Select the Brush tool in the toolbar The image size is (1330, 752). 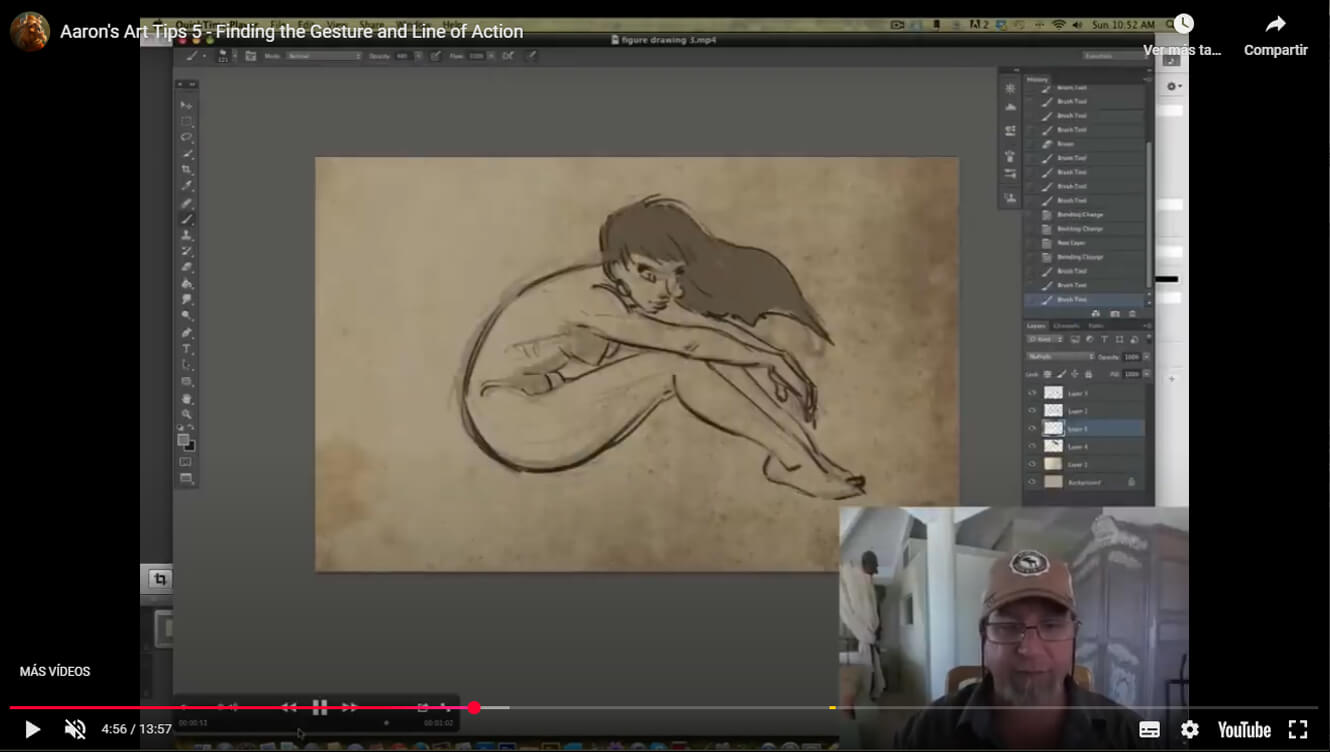[187, 218]
